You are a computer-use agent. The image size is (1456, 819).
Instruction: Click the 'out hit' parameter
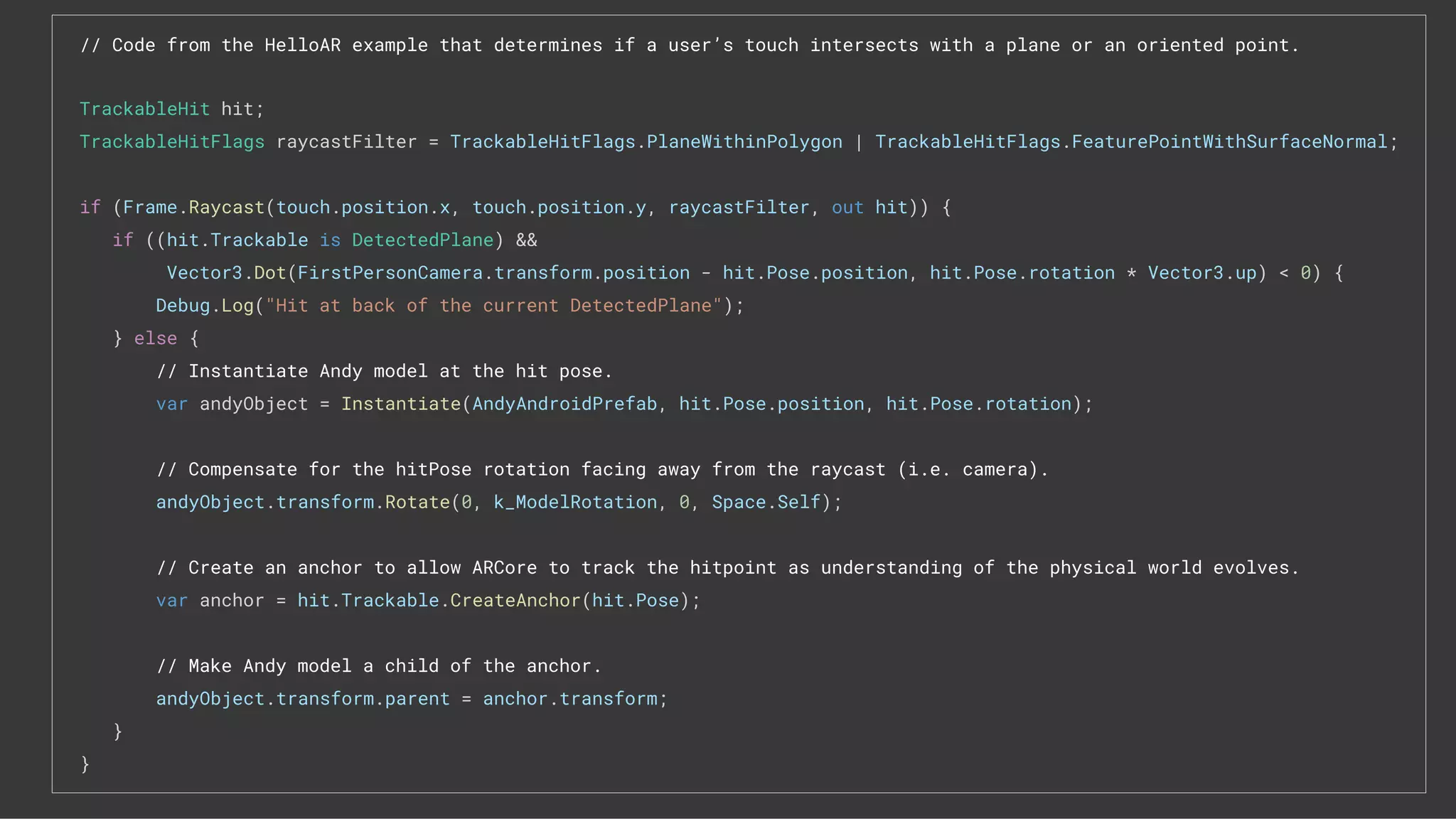869,208
